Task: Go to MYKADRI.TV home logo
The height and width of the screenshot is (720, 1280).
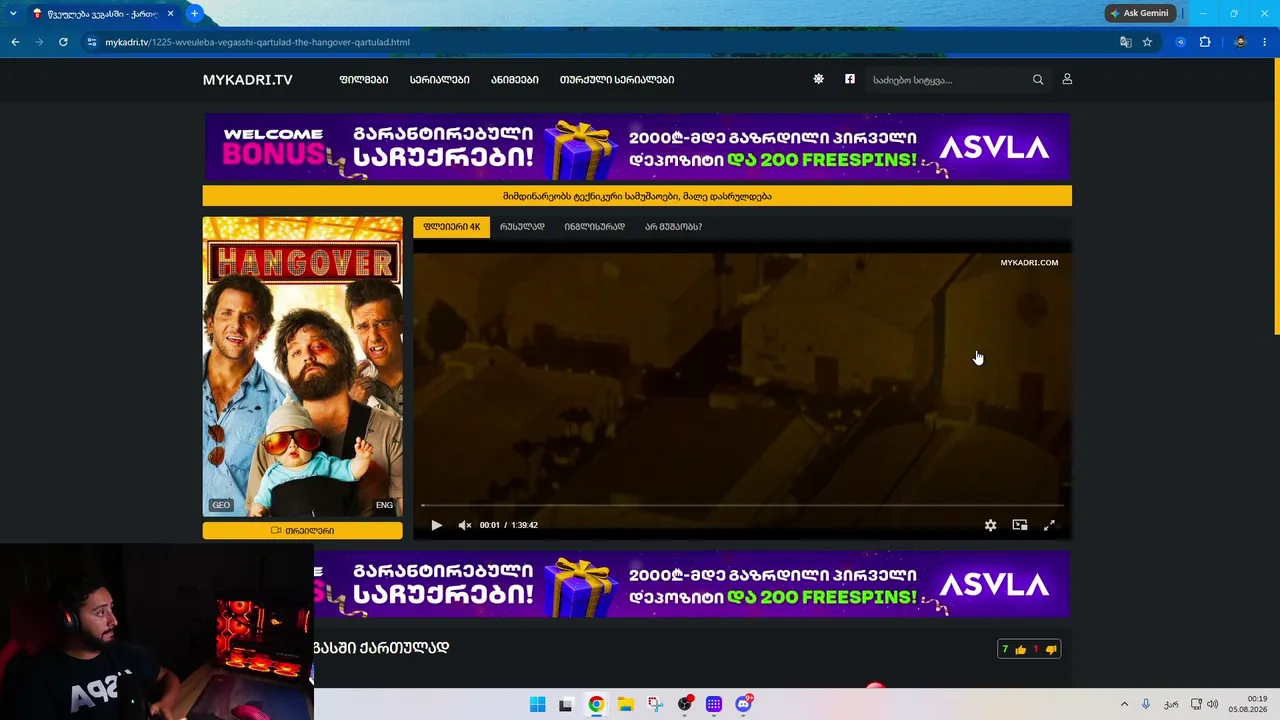Action: pos(248,80)
